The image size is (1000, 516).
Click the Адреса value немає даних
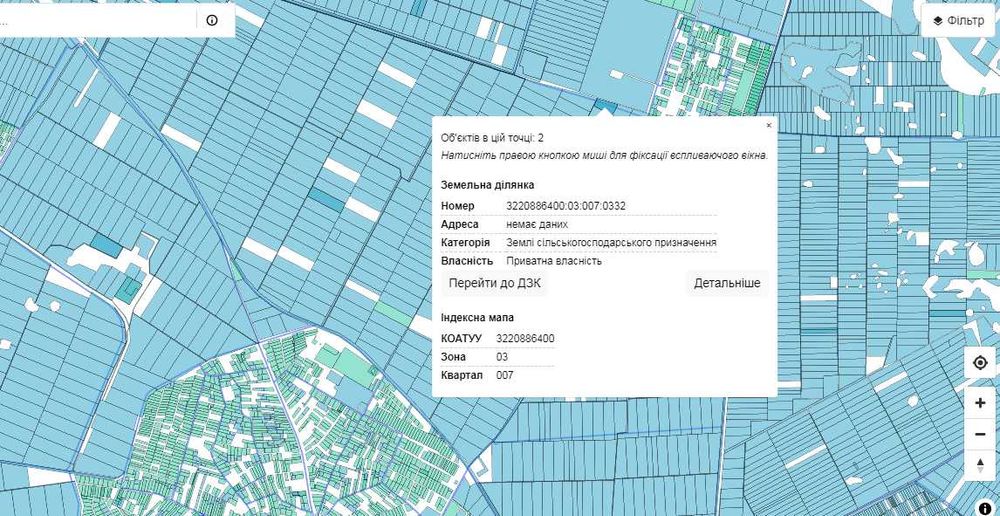[x=537, y=225]
